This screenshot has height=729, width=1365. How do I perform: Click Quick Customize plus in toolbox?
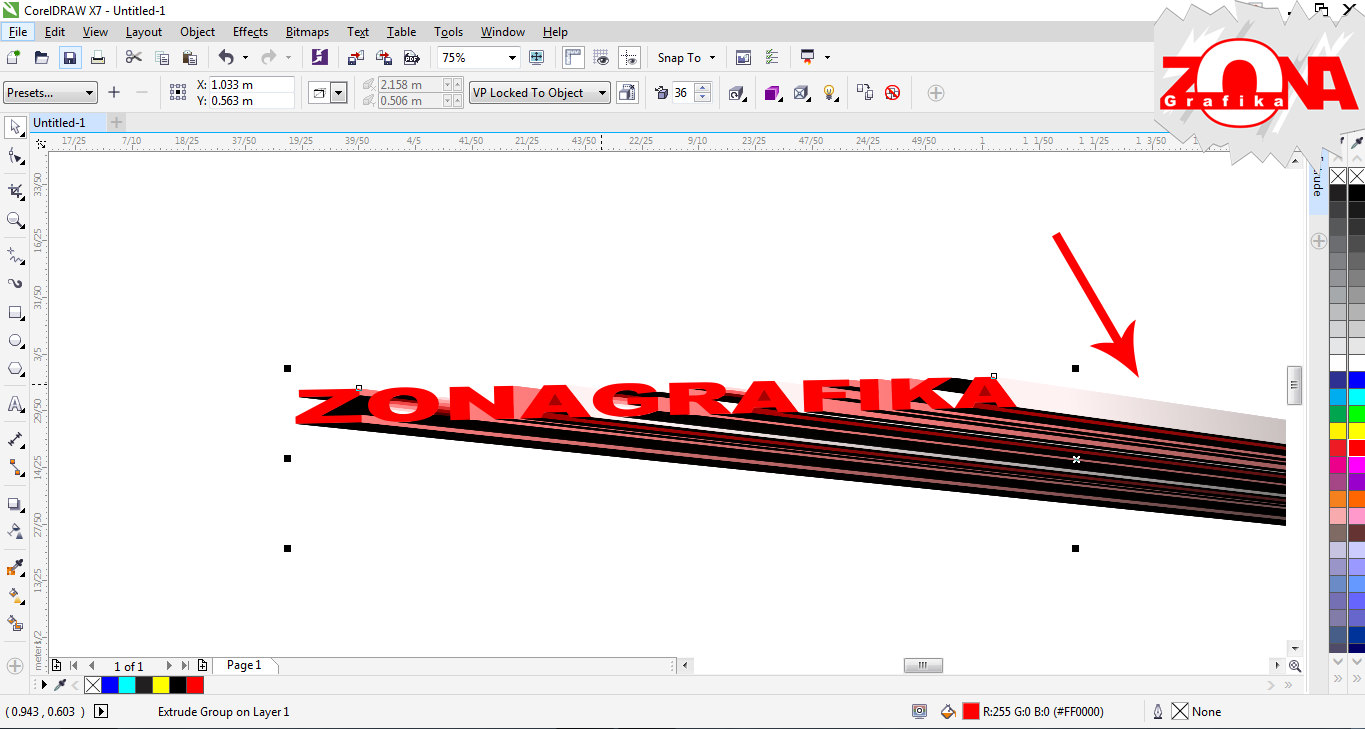pyautogui.click(x=15, y=665)
